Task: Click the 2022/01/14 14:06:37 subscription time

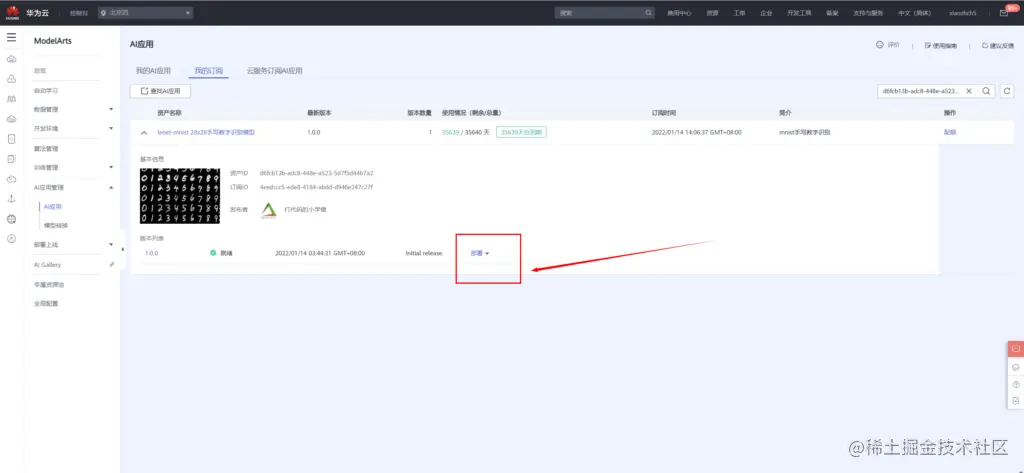Action: (x=697, y=132)
